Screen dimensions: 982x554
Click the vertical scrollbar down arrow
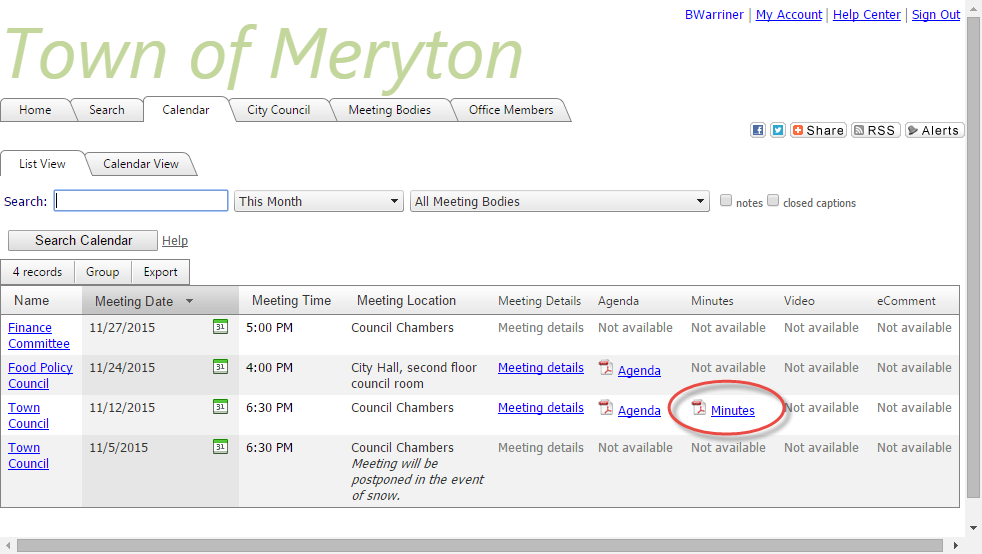(973, 528)
